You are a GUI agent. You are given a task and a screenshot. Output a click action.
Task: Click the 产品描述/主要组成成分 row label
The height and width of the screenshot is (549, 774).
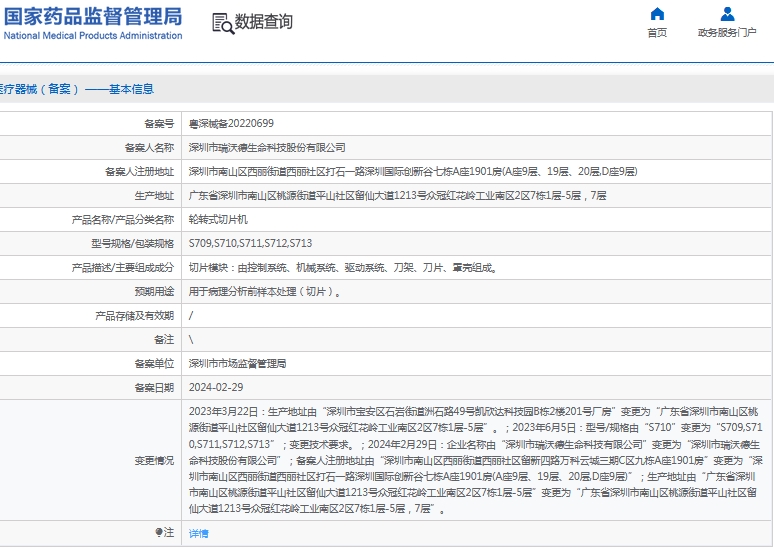(123, 268)
